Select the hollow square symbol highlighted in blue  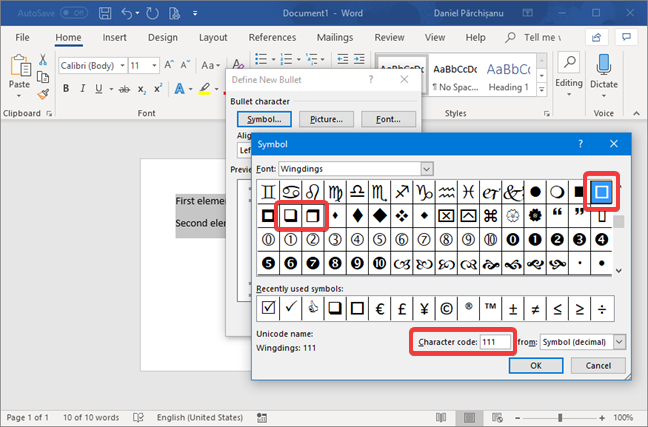(x=601, y=192)
